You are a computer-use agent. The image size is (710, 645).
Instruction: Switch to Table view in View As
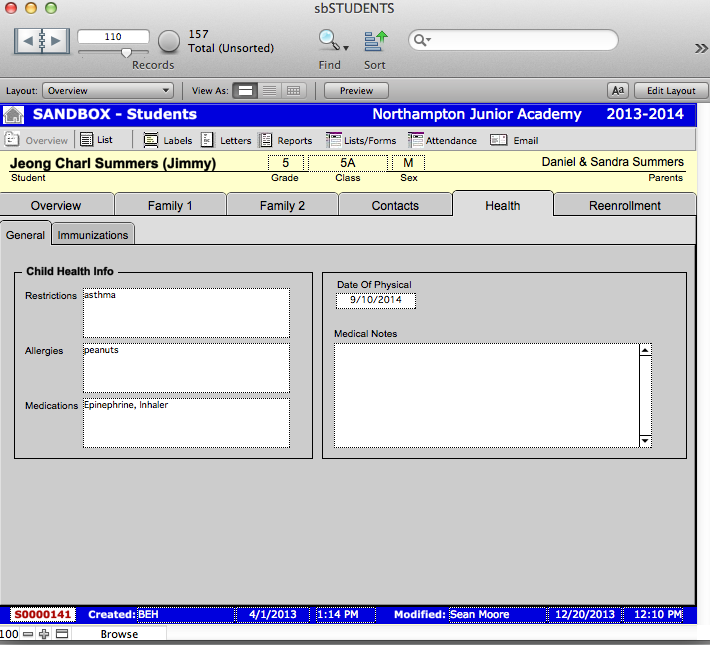pos(293,90)
